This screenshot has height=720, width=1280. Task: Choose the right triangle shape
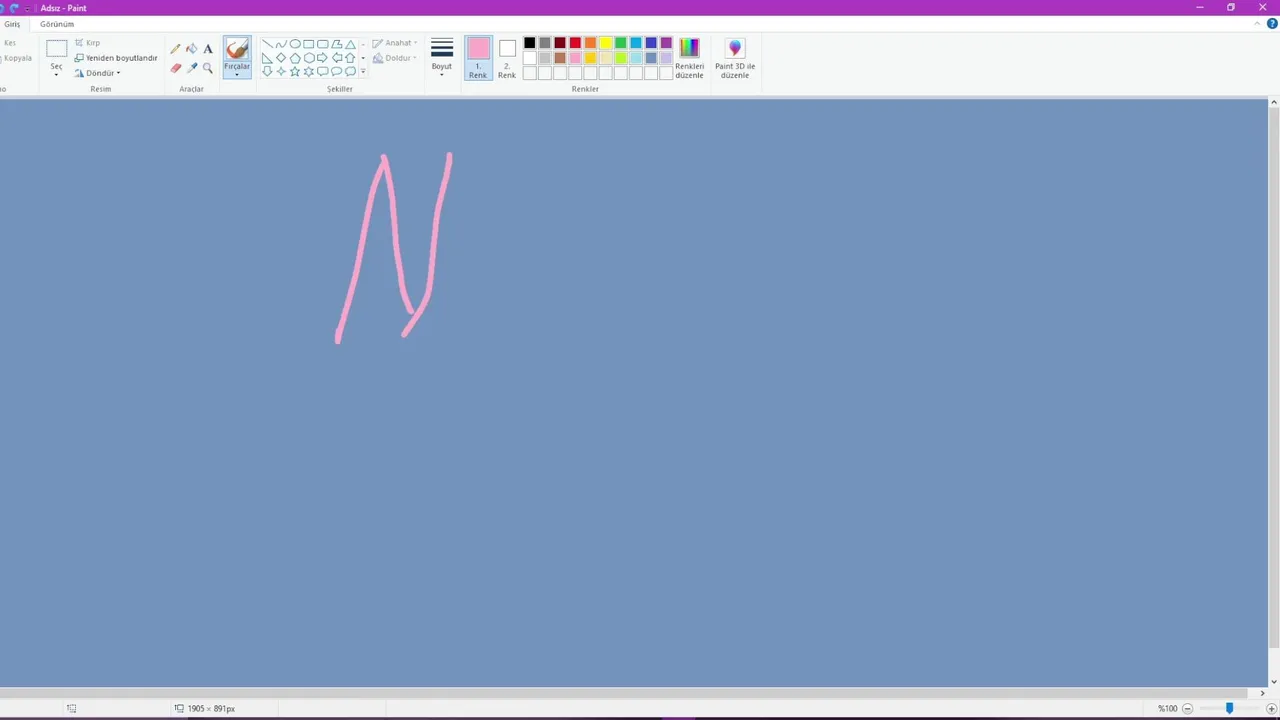click(x=267, y=58)
